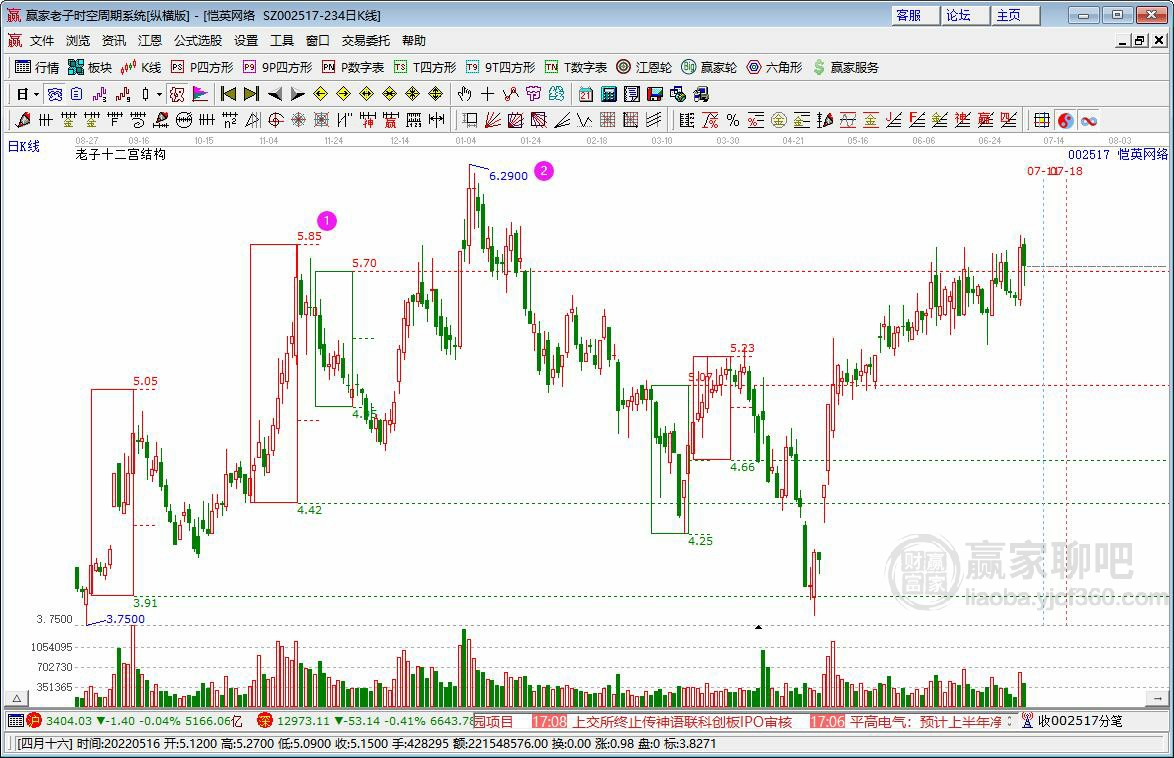The width and height of the screenshot is (1174, 758).
Task: Open the 资讯 menu
Action: tap(114, 40)
